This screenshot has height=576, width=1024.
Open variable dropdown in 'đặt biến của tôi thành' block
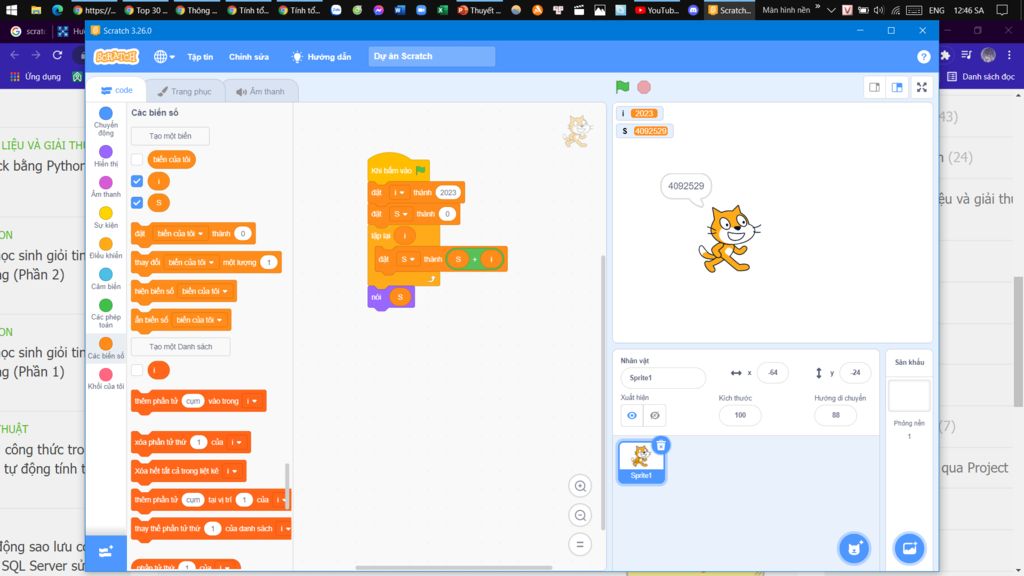[x=180, y=234]
